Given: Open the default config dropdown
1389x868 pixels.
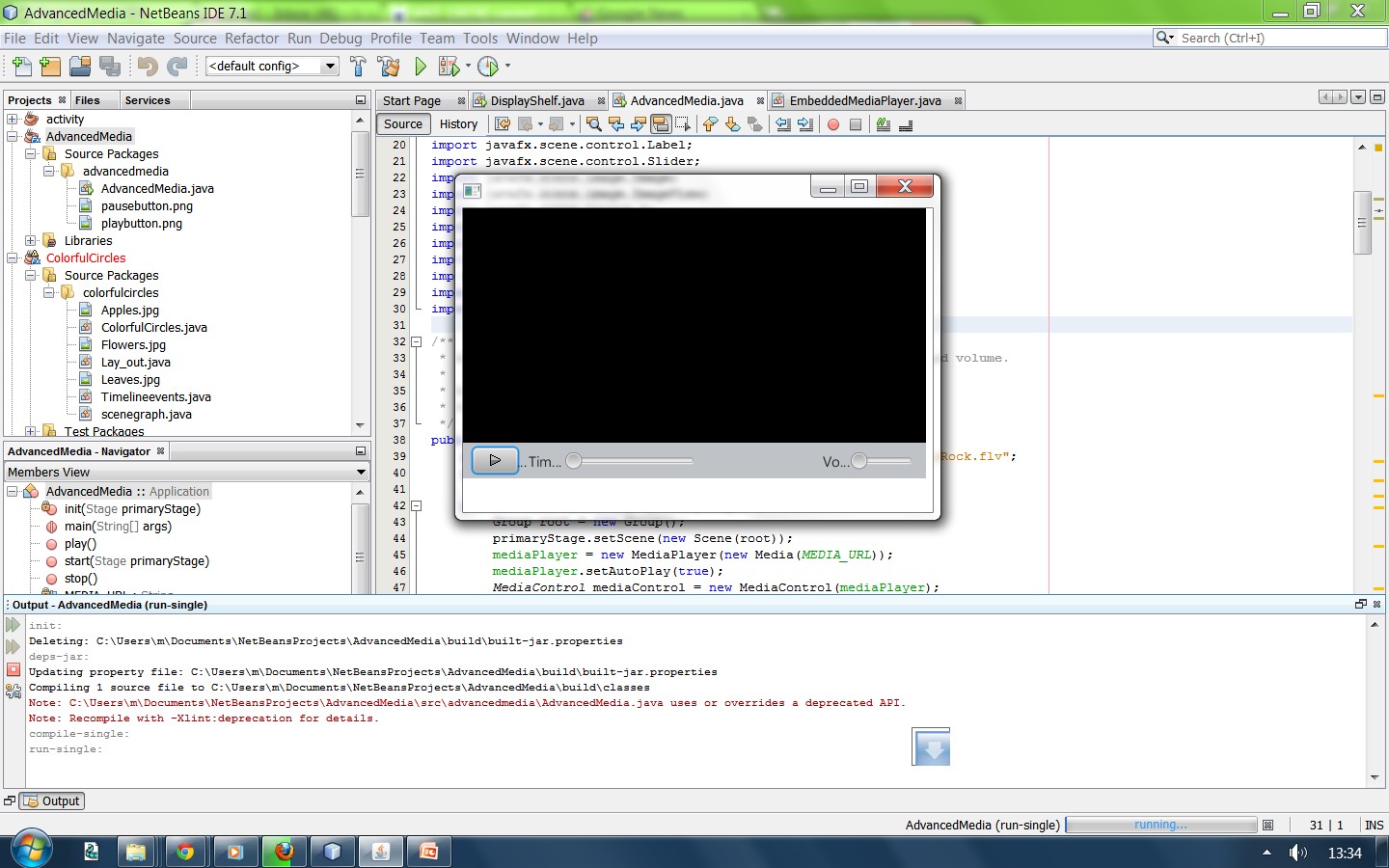Looking at the screenshot, I should [x=330, y=66].
